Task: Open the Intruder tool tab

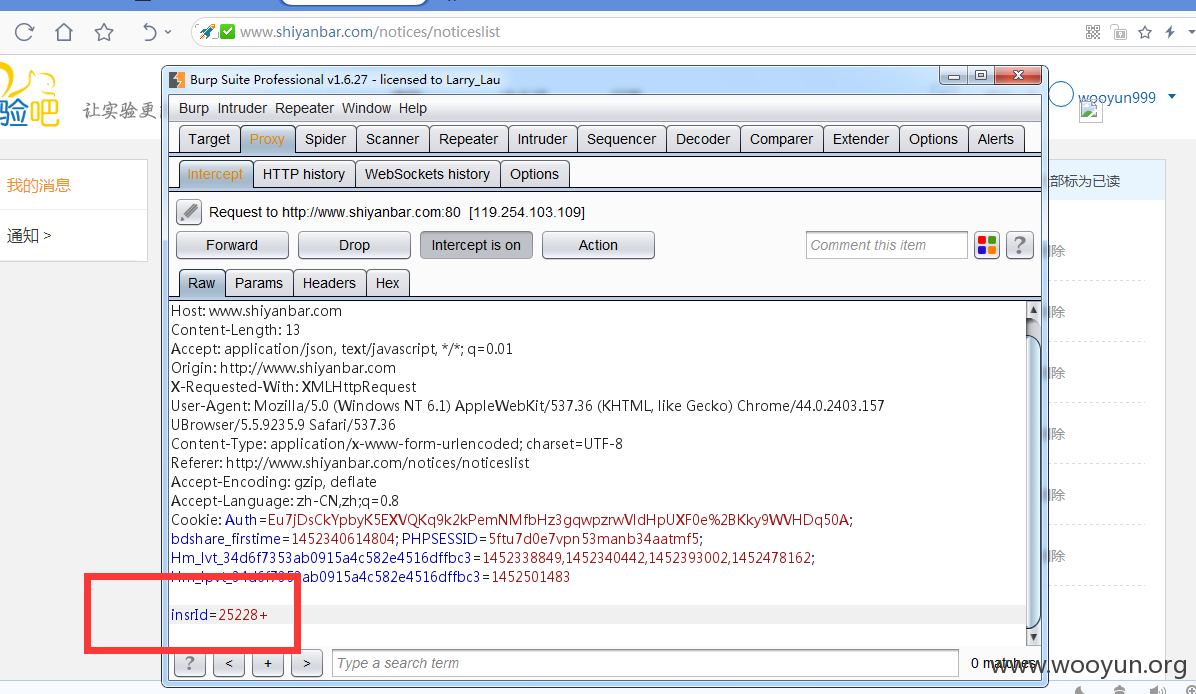Action: (x=542, y=140)
